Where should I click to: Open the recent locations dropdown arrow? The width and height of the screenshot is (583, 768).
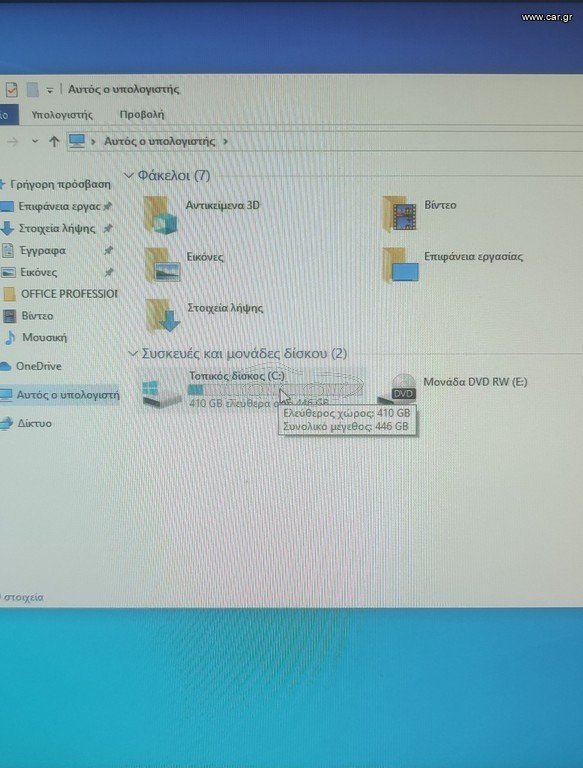point(34,142)
